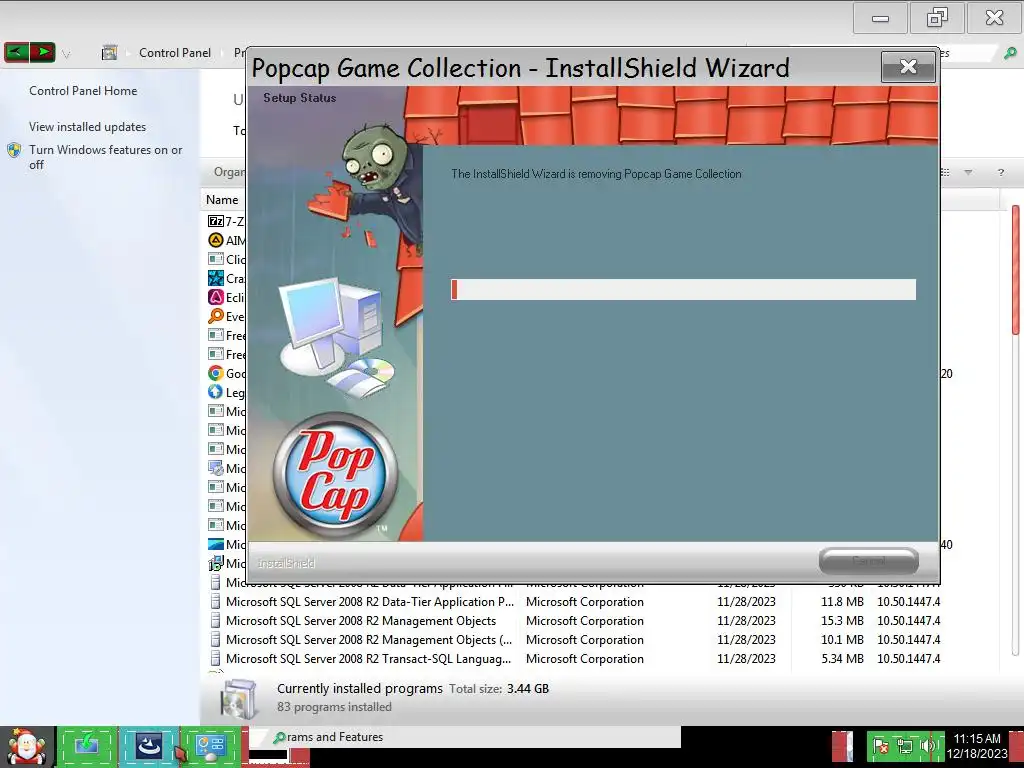Open View installed updates link
Screen dimensions: 1024x768
(x=88, y=127)
